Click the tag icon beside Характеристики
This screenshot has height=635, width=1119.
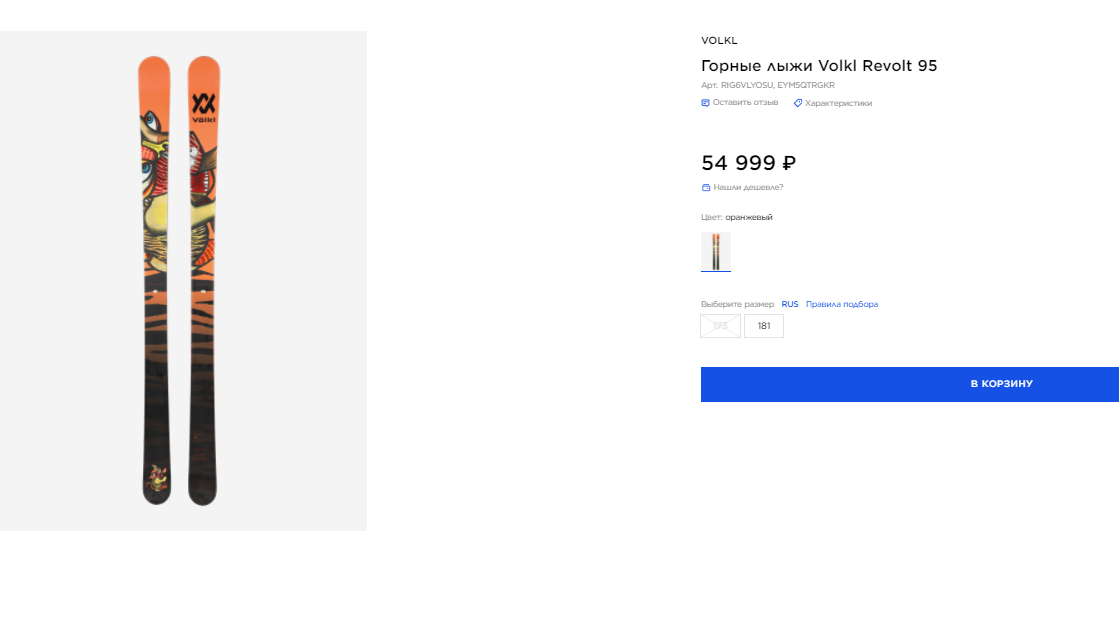[798, 103]
